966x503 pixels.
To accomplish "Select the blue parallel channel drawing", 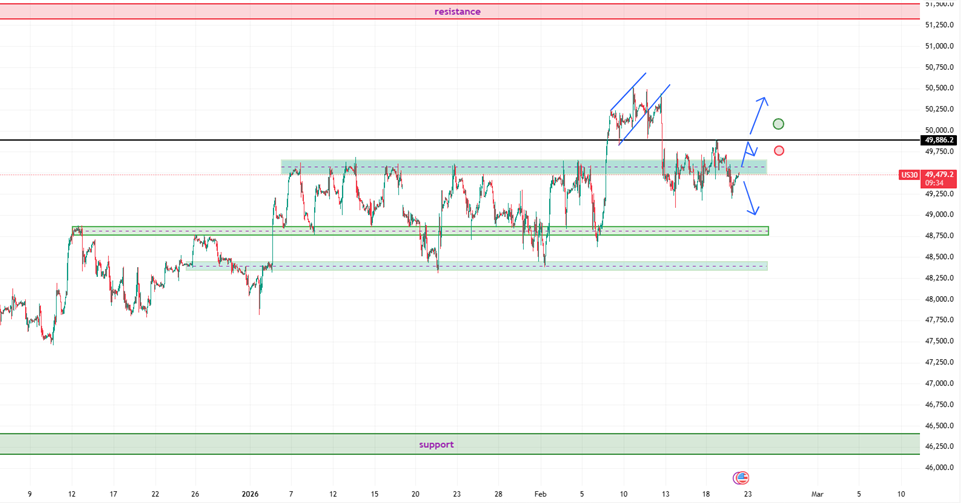I will click(x=639, y=108).
